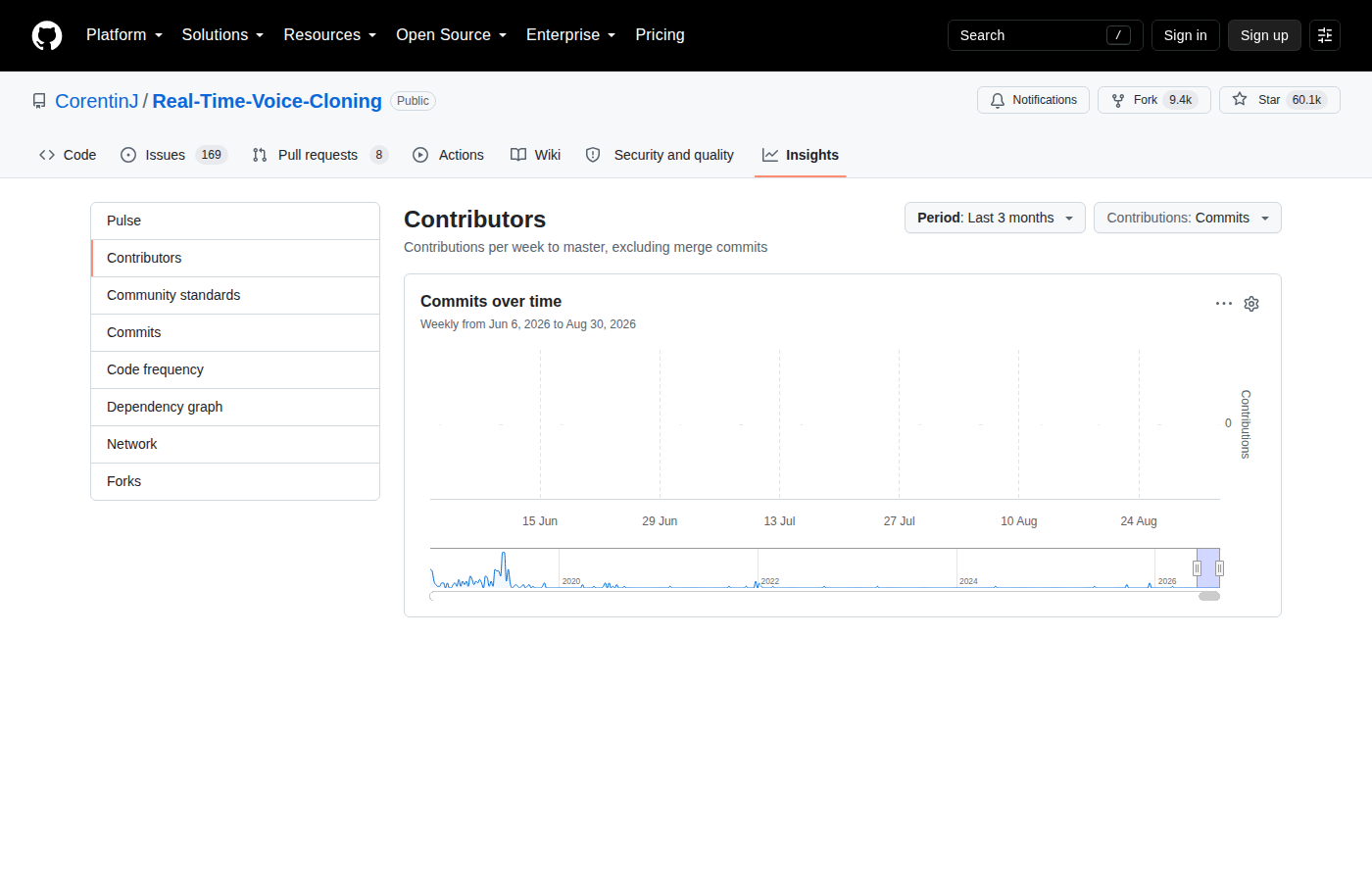Open Dependency graph in the sidebar
The height and width of the screenshot is (882, 1372).
click(235, 407)
